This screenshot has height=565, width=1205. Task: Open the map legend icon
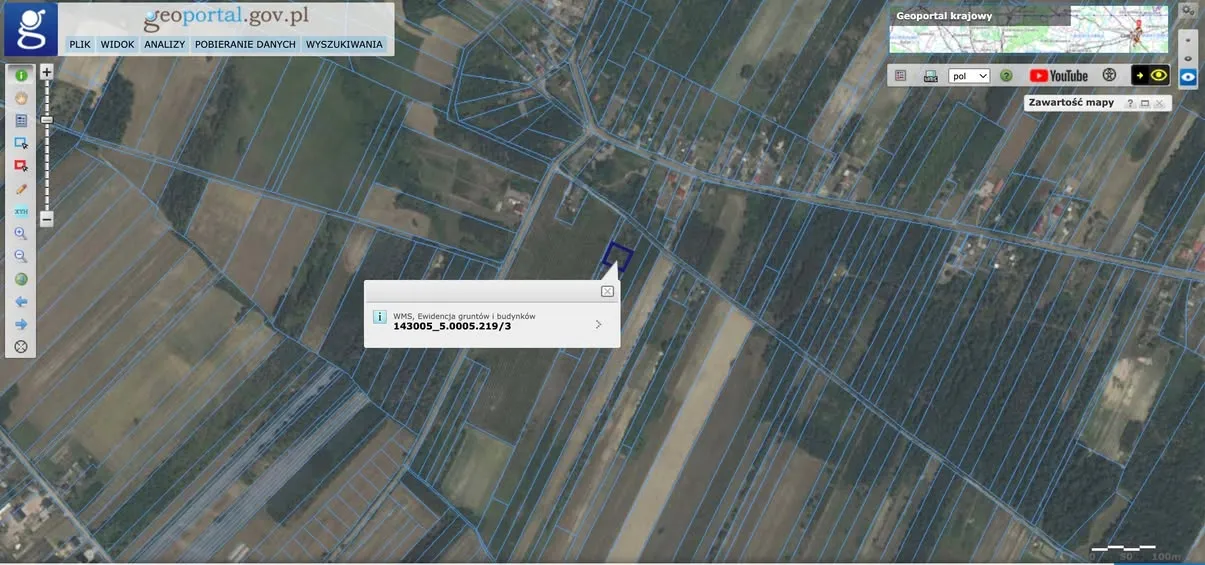tap(900, 76)
